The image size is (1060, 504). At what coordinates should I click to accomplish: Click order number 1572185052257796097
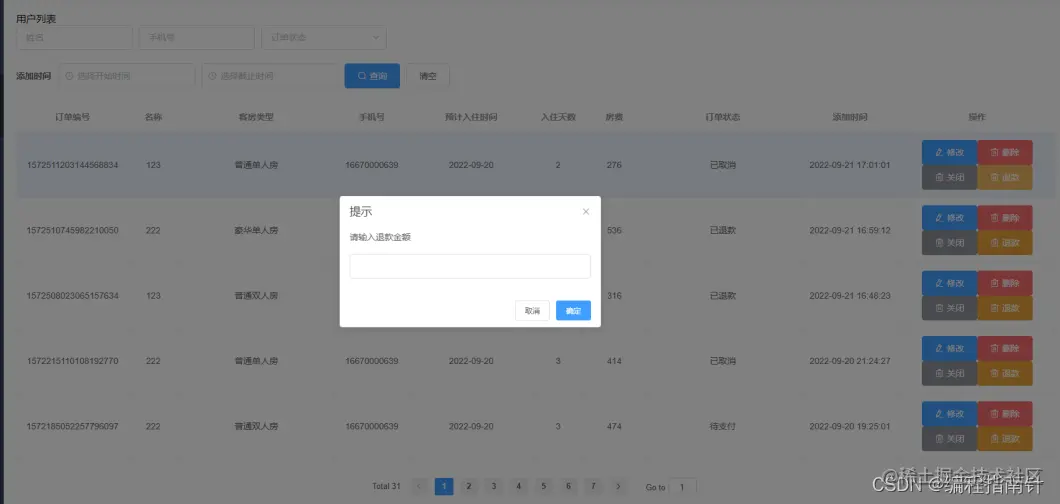point(72,426)
